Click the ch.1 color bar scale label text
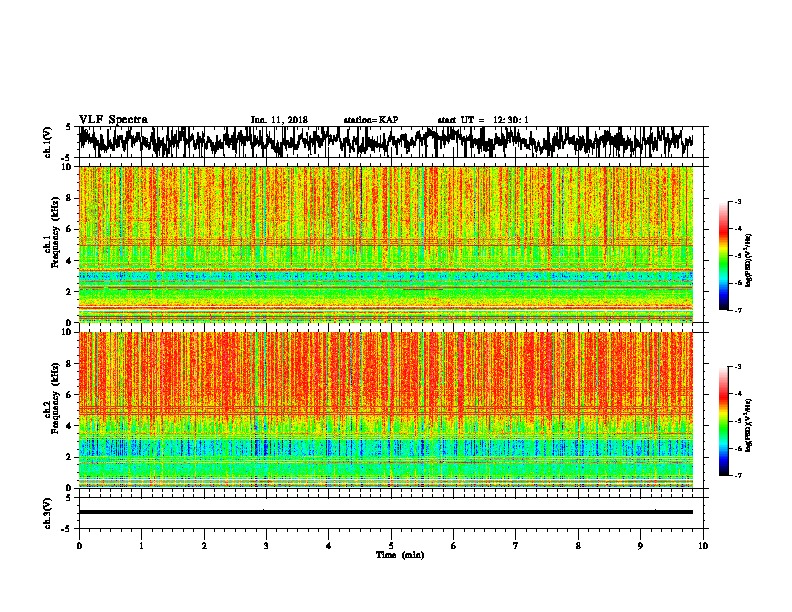This screenshot has width=792, height=612. (748, 260)
